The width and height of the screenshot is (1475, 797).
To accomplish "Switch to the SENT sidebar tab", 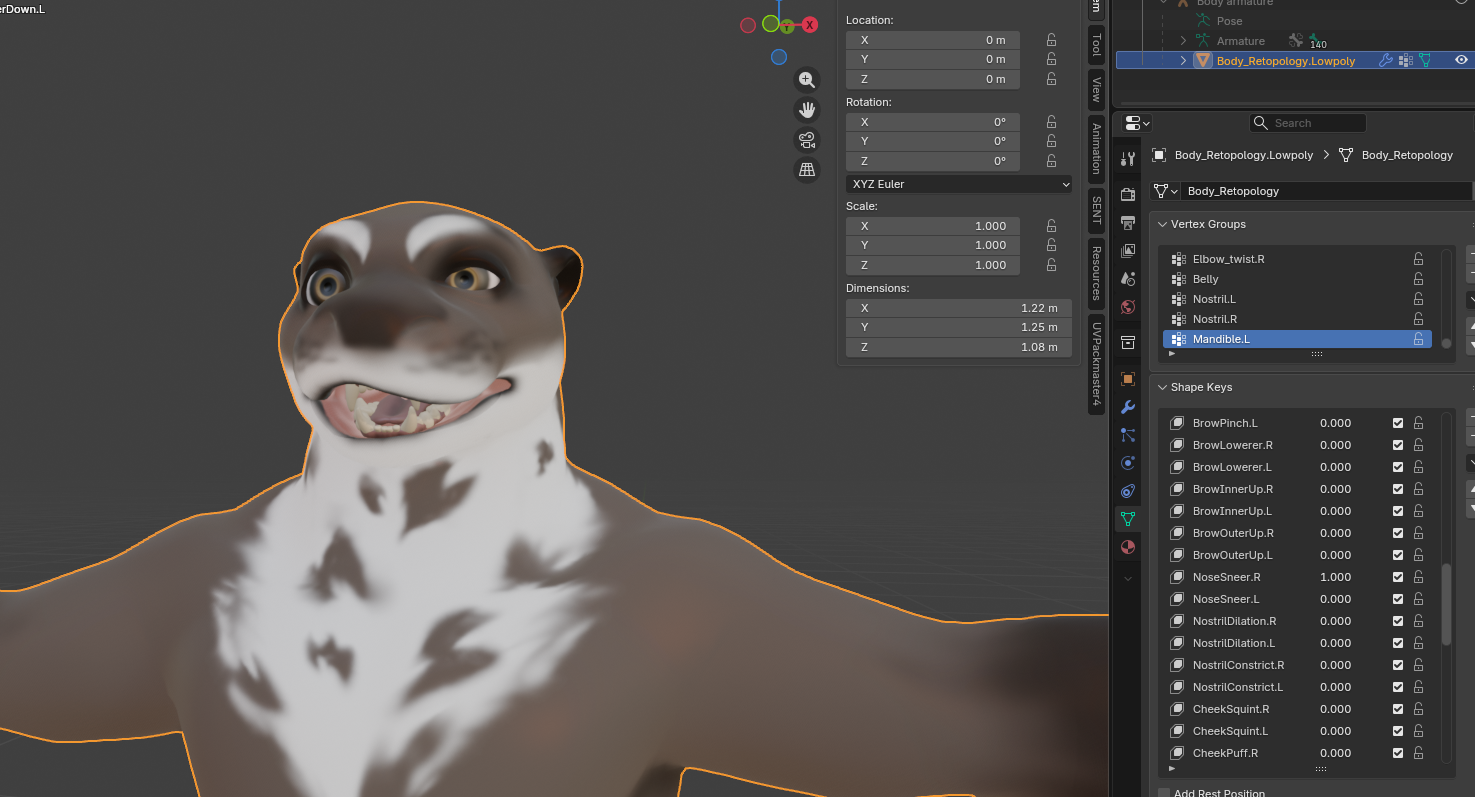I will [x=1096, y=210].
